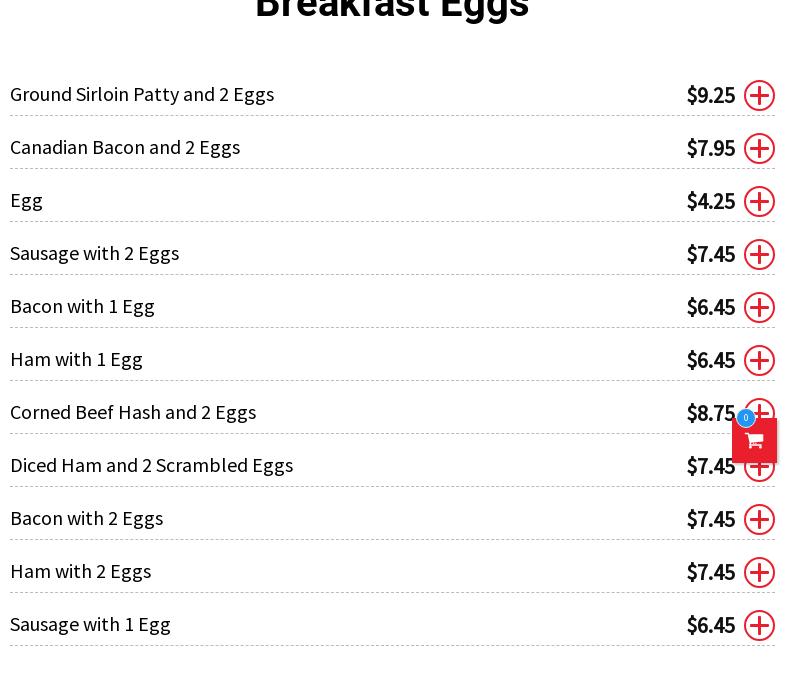The width and height of the screenshot is (785, 685).
Task: Add Ground Sirloin Patty and 2 Eggs
Action: click(x=759, y=96)
